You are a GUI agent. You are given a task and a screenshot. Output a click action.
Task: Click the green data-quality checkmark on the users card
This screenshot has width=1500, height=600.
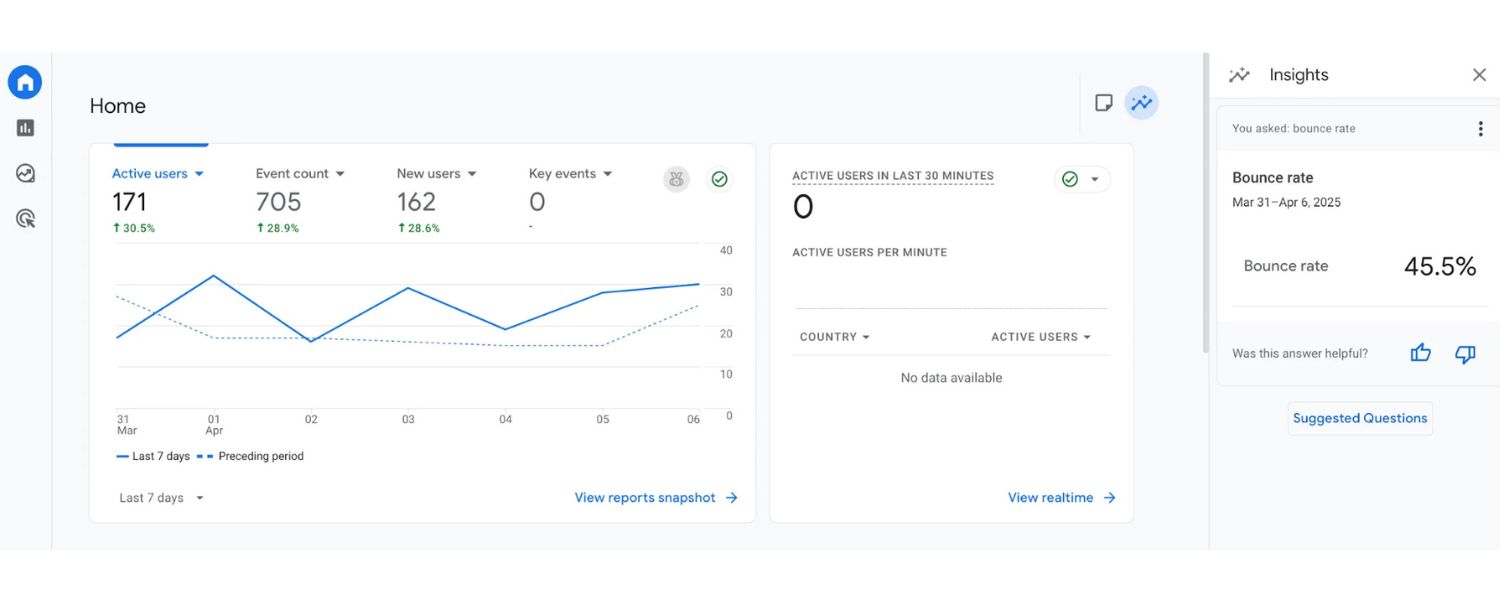coord(718,180)
